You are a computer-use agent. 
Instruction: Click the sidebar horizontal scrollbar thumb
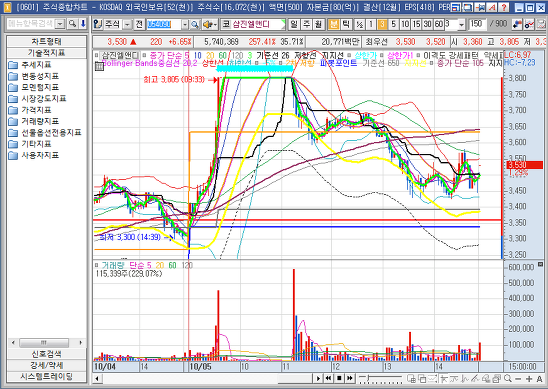point(44,343)
